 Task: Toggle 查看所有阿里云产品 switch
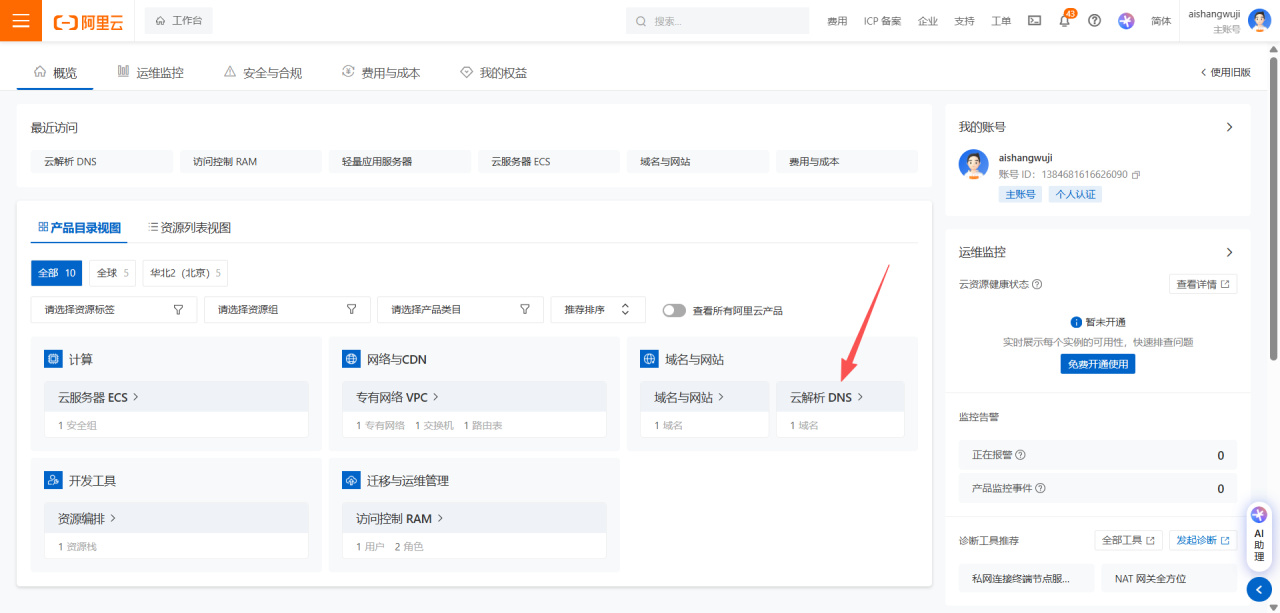(x=674, y=310)
